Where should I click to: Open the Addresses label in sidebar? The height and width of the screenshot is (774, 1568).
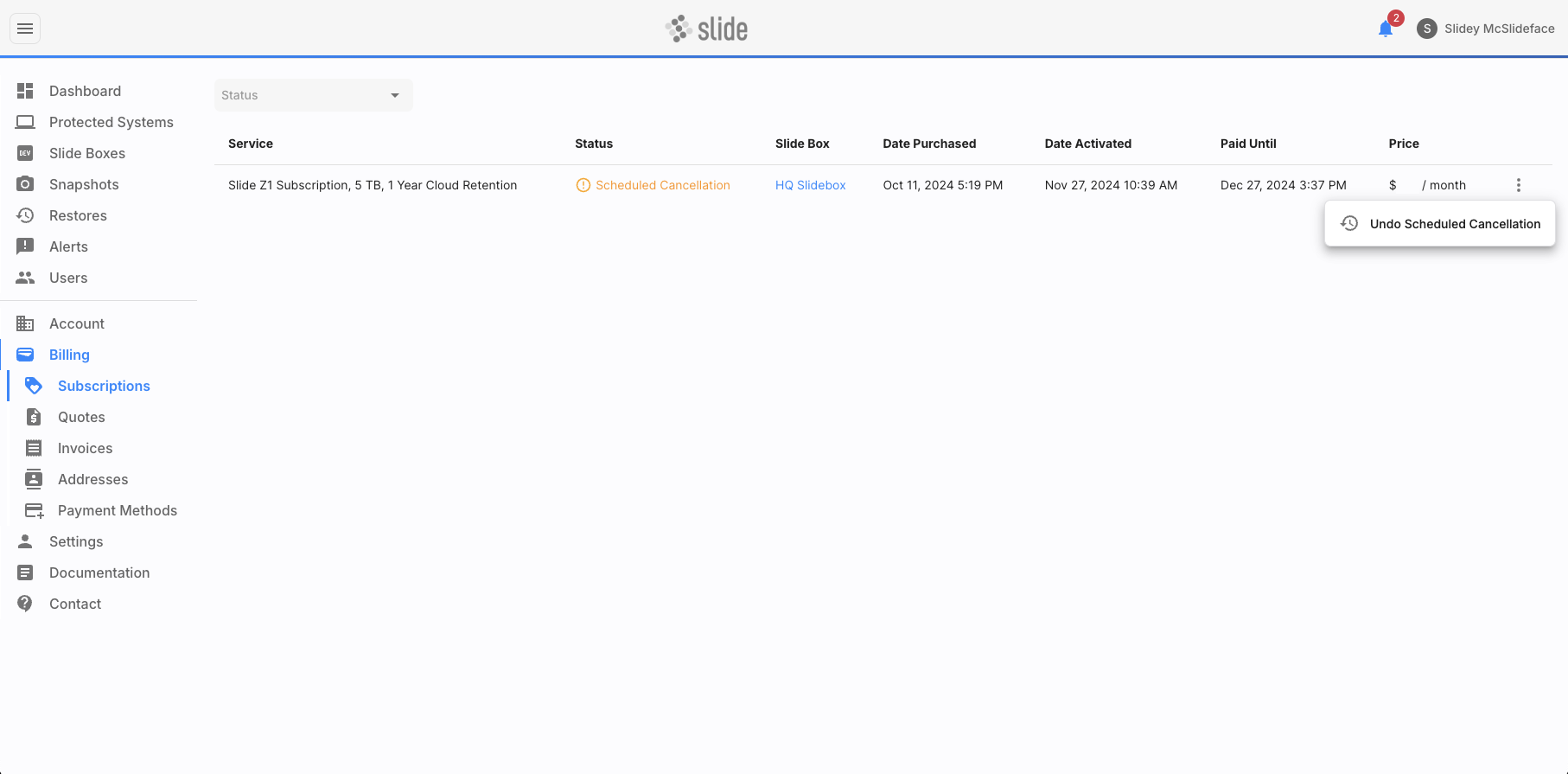click(92, 479)
